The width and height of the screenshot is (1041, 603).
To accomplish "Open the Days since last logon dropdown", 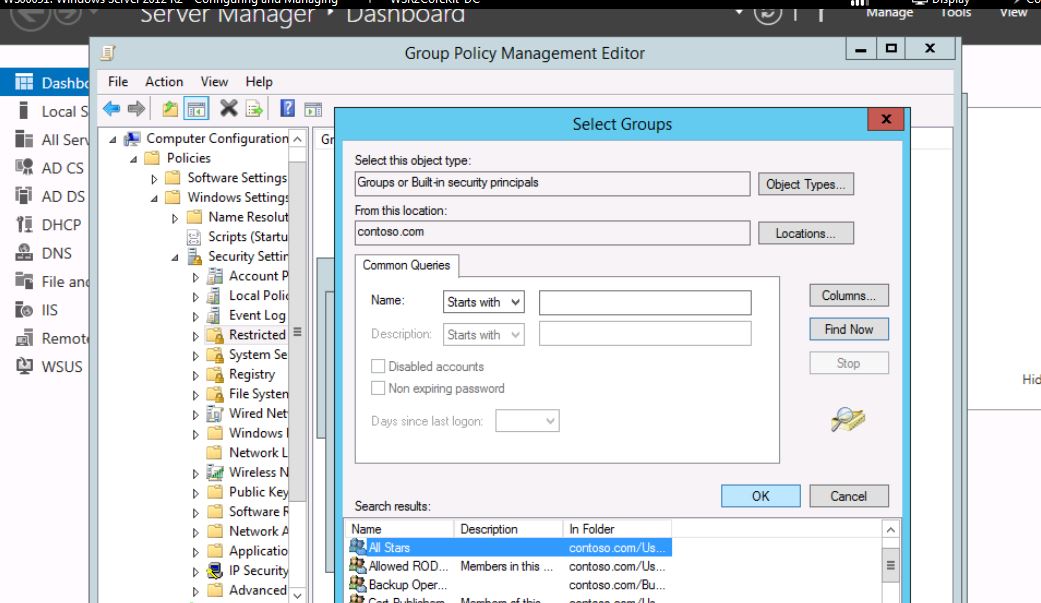I will [x=527, y=420].
